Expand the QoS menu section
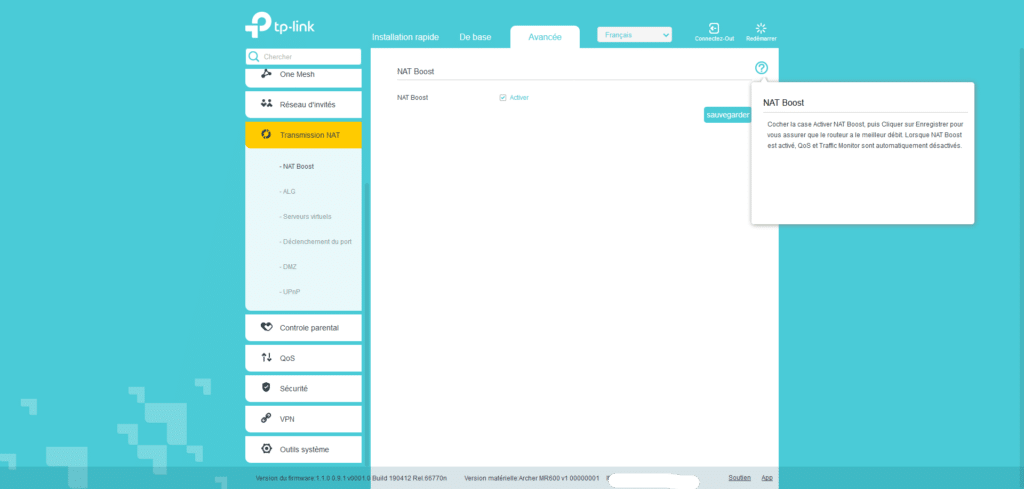 pos(303,357)
